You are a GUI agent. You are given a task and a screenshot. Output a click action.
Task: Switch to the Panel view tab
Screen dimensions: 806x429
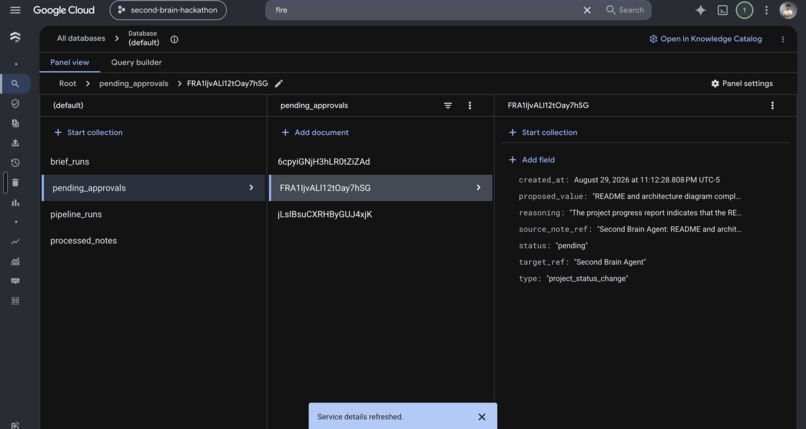coord(70,62)
